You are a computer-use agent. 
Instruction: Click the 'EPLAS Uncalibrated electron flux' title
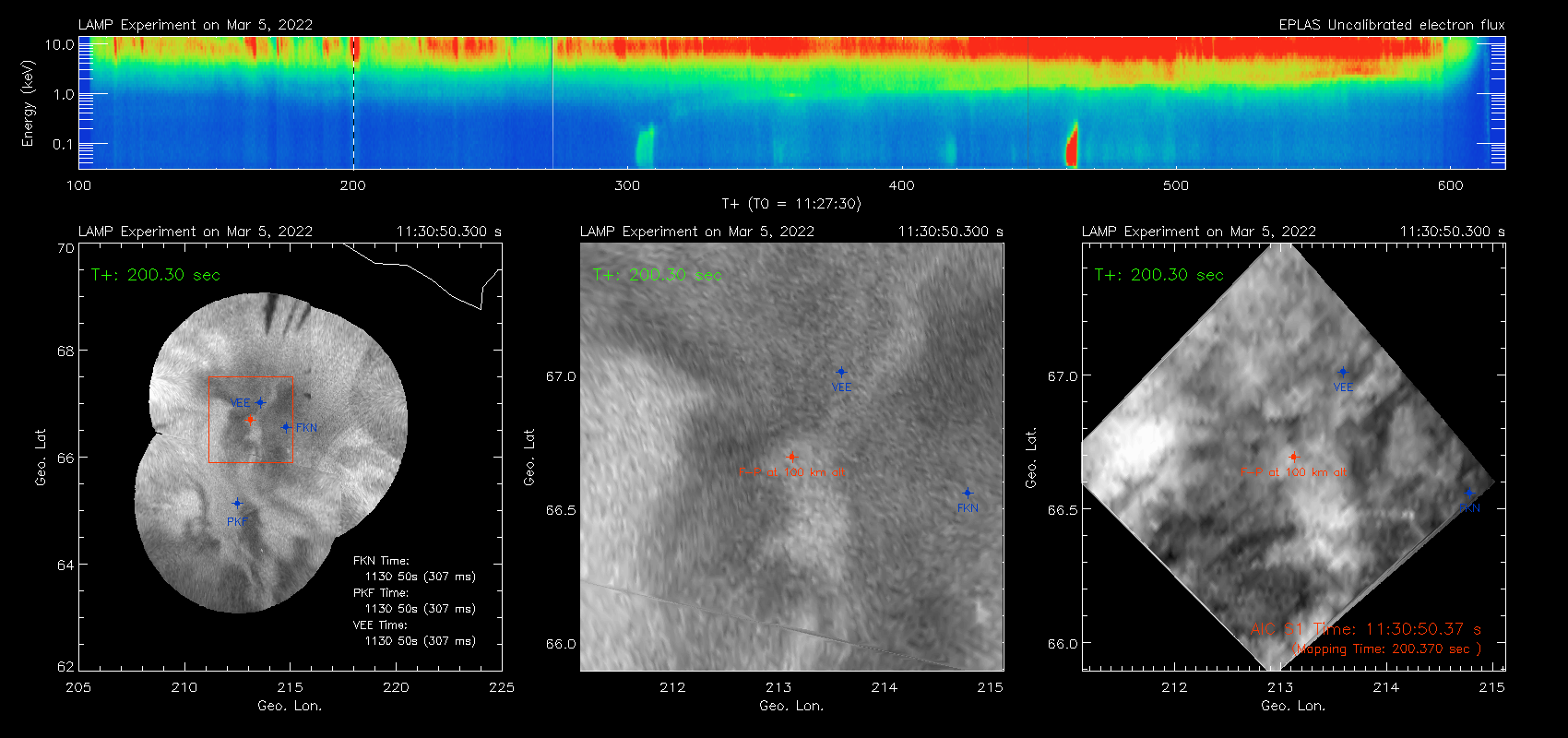(1392, 25)
